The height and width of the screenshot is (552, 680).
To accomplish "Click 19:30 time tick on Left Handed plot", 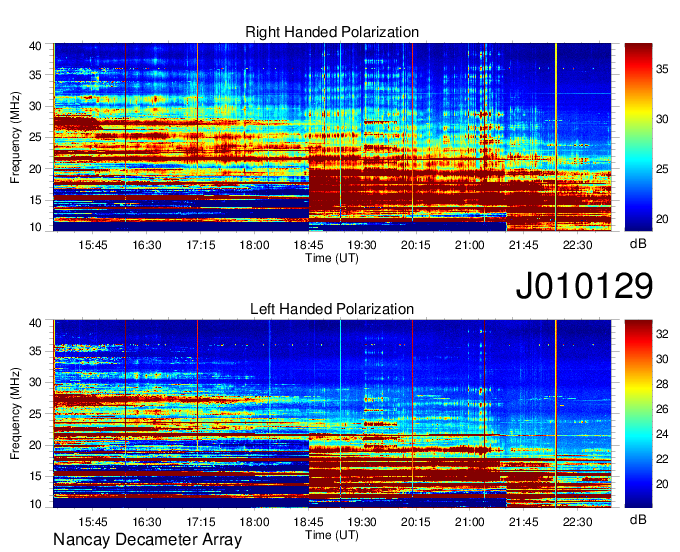I will pos(362,522).
